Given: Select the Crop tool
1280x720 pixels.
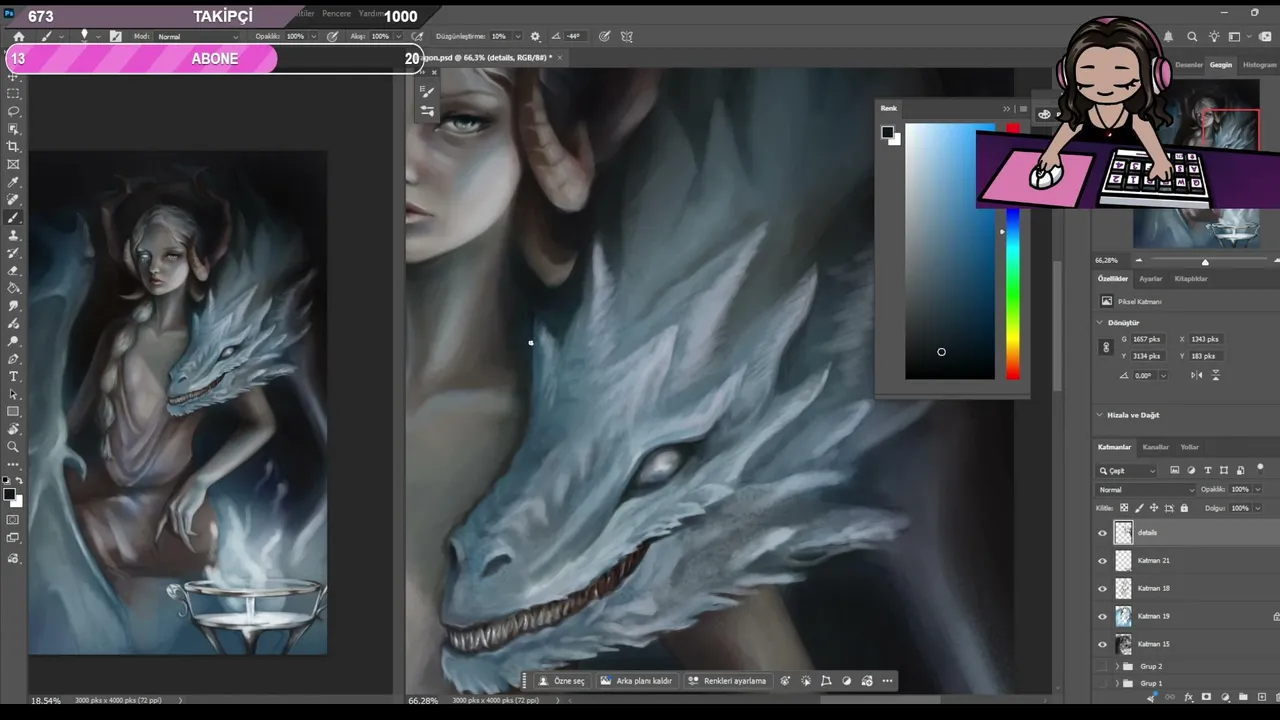Looking at the screenshot, I should tap(13, 147).
